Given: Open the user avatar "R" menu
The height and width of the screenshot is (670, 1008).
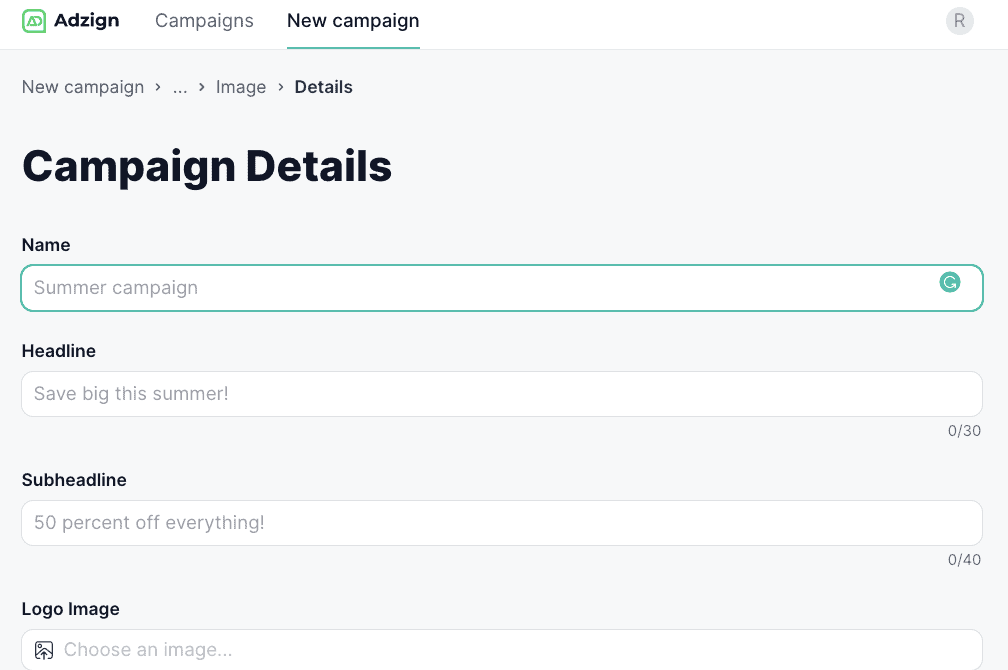Looking at the screenshot, I should click(x=959, y=21).
